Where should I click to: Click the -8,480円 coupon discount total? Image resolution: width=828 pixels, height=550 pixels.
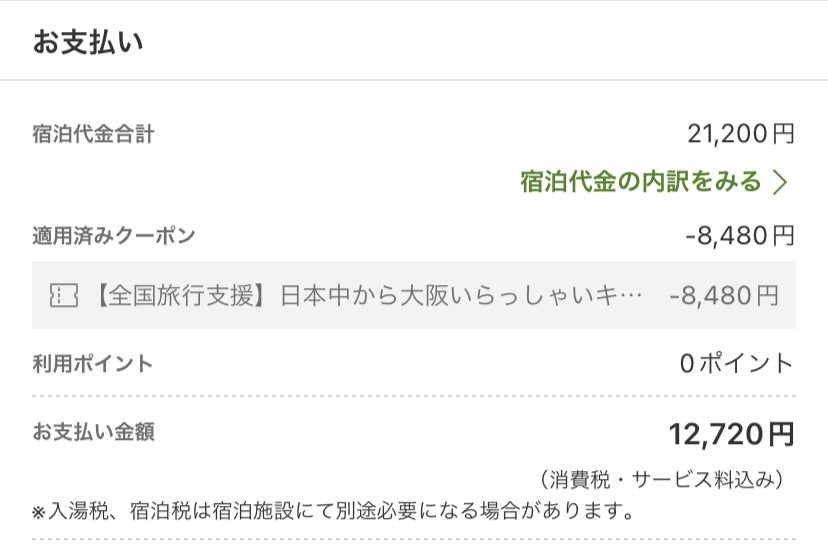tap(740, 235)
